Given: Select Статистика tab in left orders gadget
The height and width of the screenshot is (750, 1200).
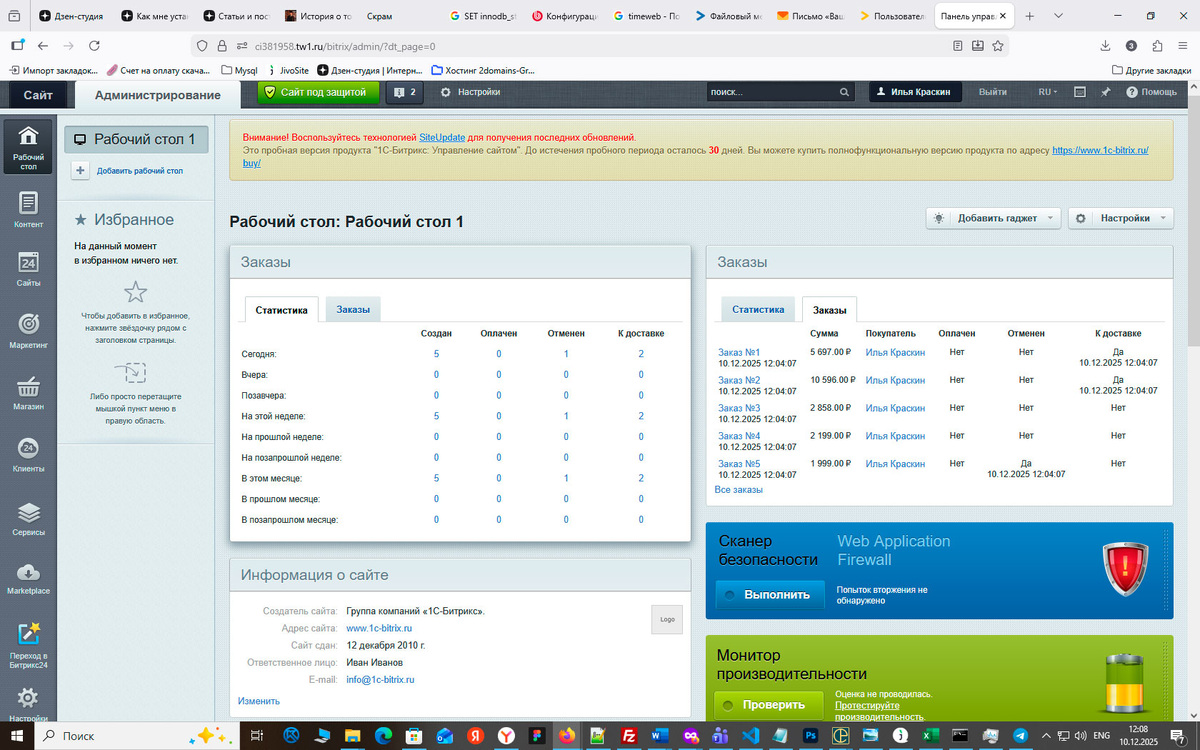Looking at the screenshot, I should point(282,310).
